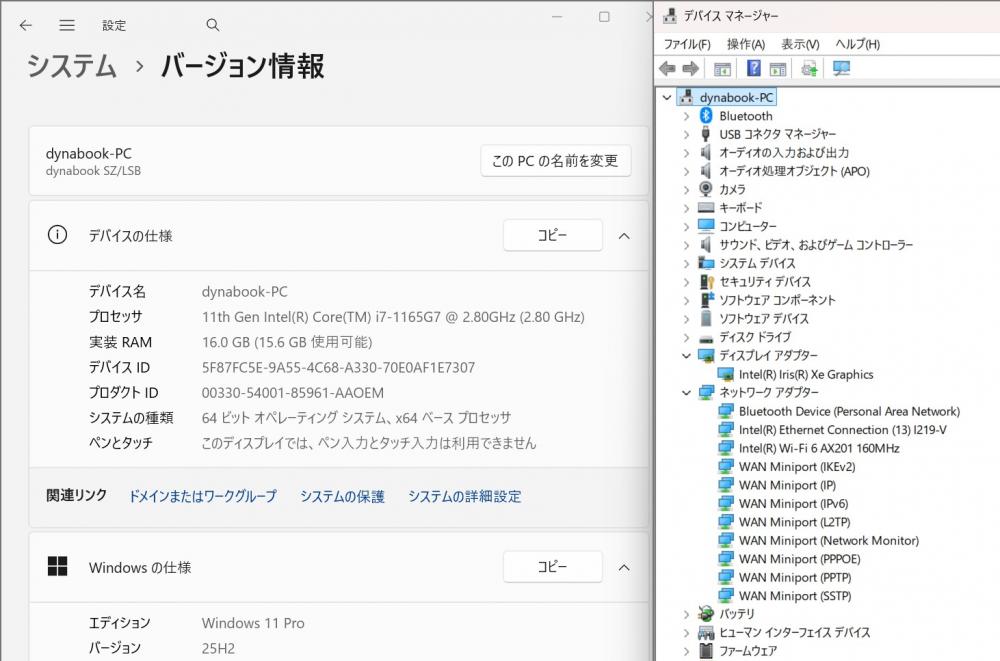Click the show/hide console tree icon

pyautogui.click(x=722, y=68)
